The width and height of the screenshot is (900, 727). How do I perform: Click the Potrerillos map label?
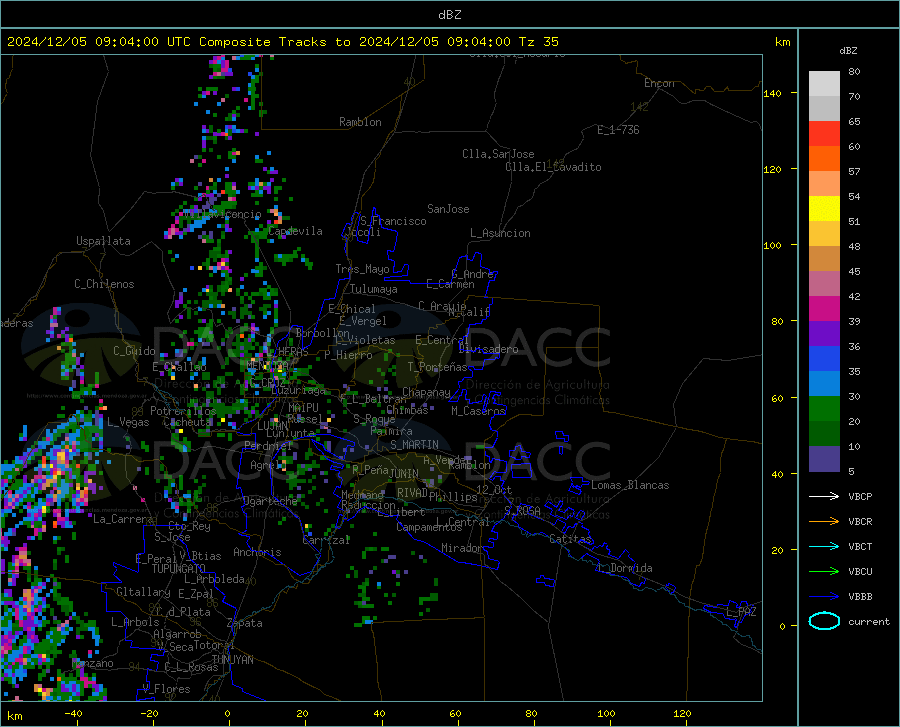(x=183, y=411)
